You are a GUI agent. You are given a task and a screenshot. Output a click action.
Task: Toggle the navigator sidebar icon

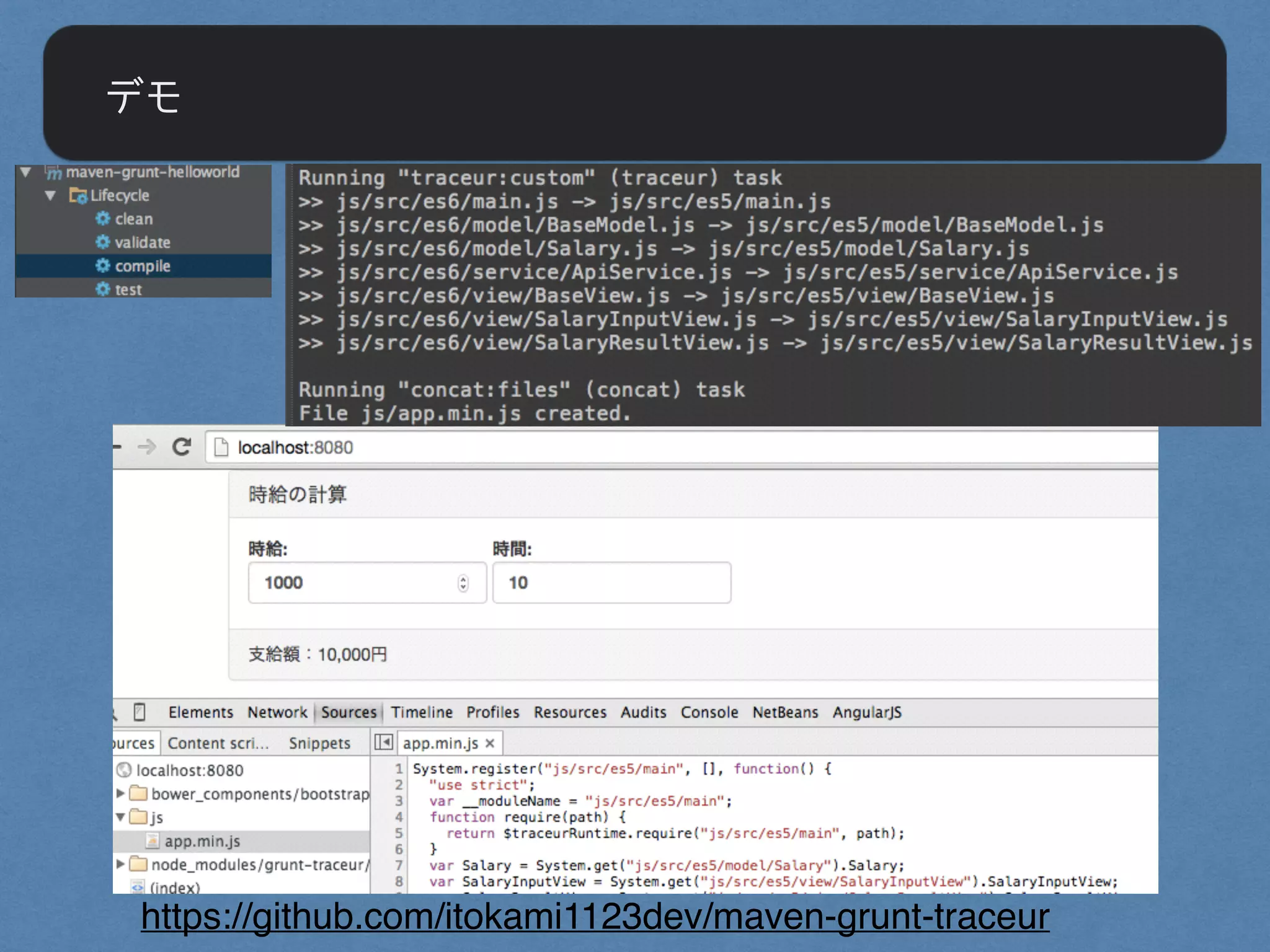click(384, 742)
